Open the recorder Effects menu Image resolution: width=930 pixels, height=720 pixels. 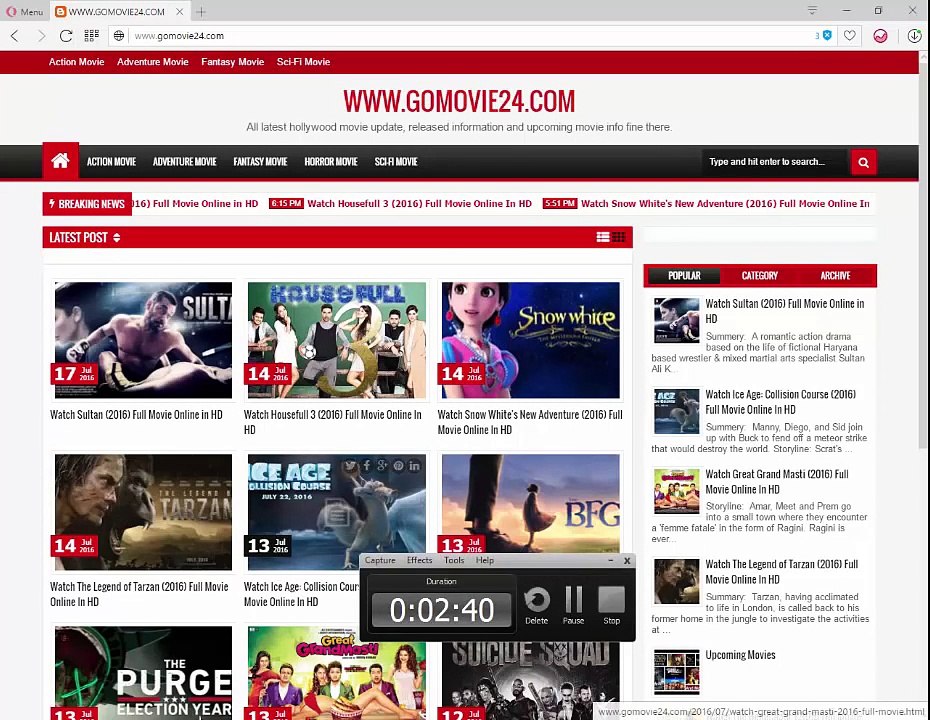pyautogui.click(x=419, y=560)
